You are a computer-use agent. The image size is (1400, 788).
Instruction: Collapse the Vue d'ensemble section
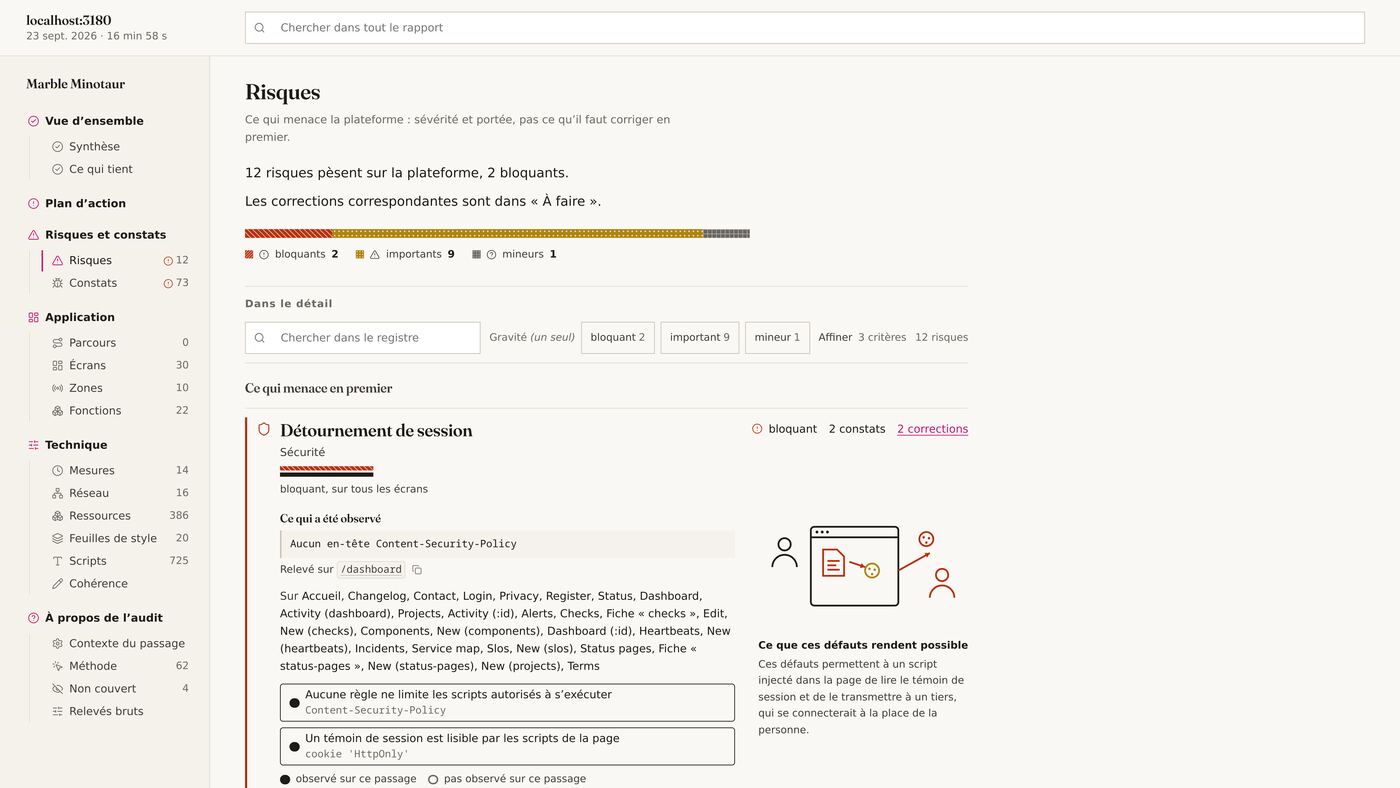[x=94, y=121]
